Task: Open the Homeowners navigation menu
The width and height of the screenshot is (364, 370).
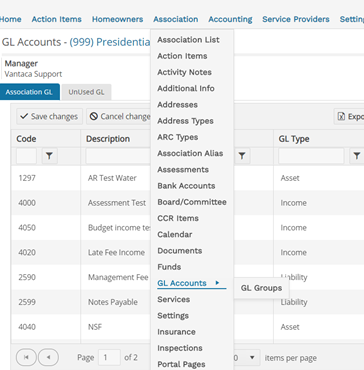Action: (118, 19)
